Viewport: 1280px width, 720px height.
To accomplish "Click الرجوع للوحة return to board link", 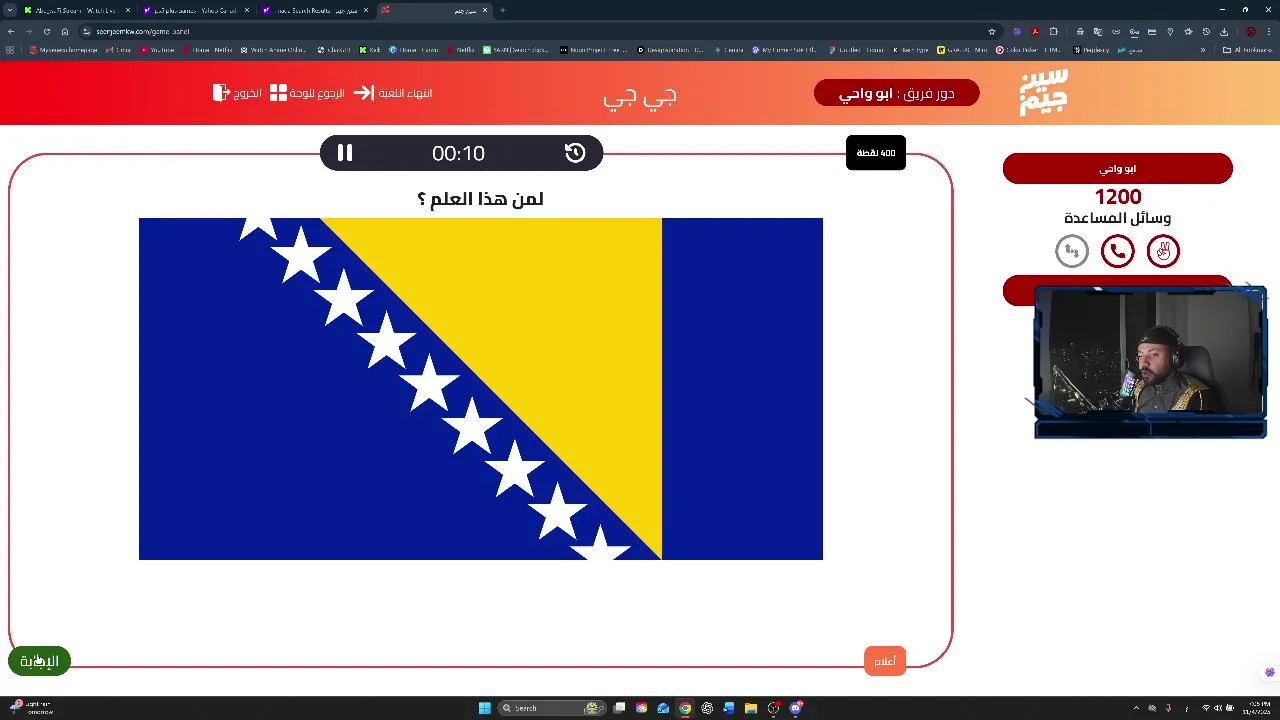I will [x=307, y=93].
